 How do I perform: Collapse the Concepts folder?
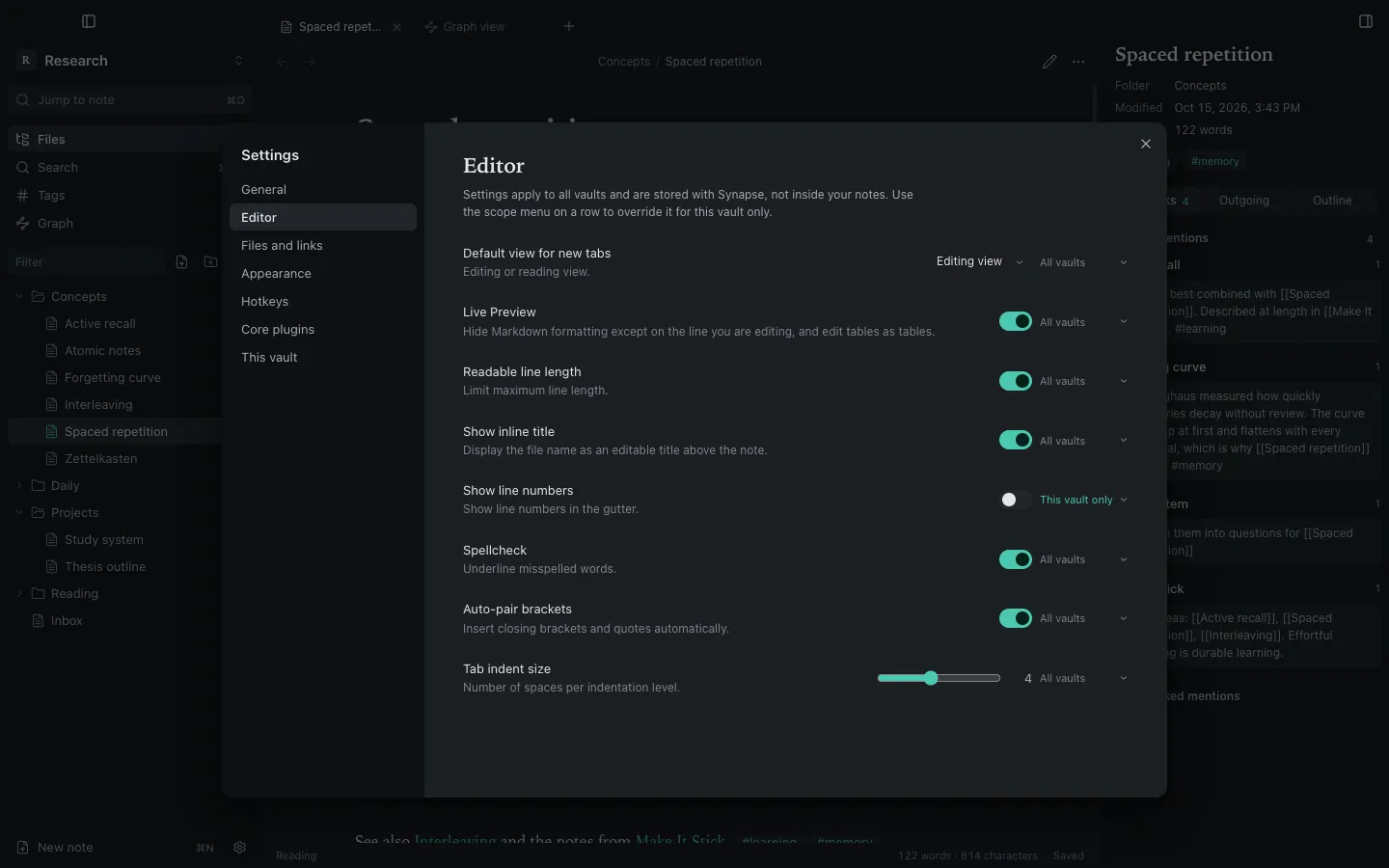[19, 297]
